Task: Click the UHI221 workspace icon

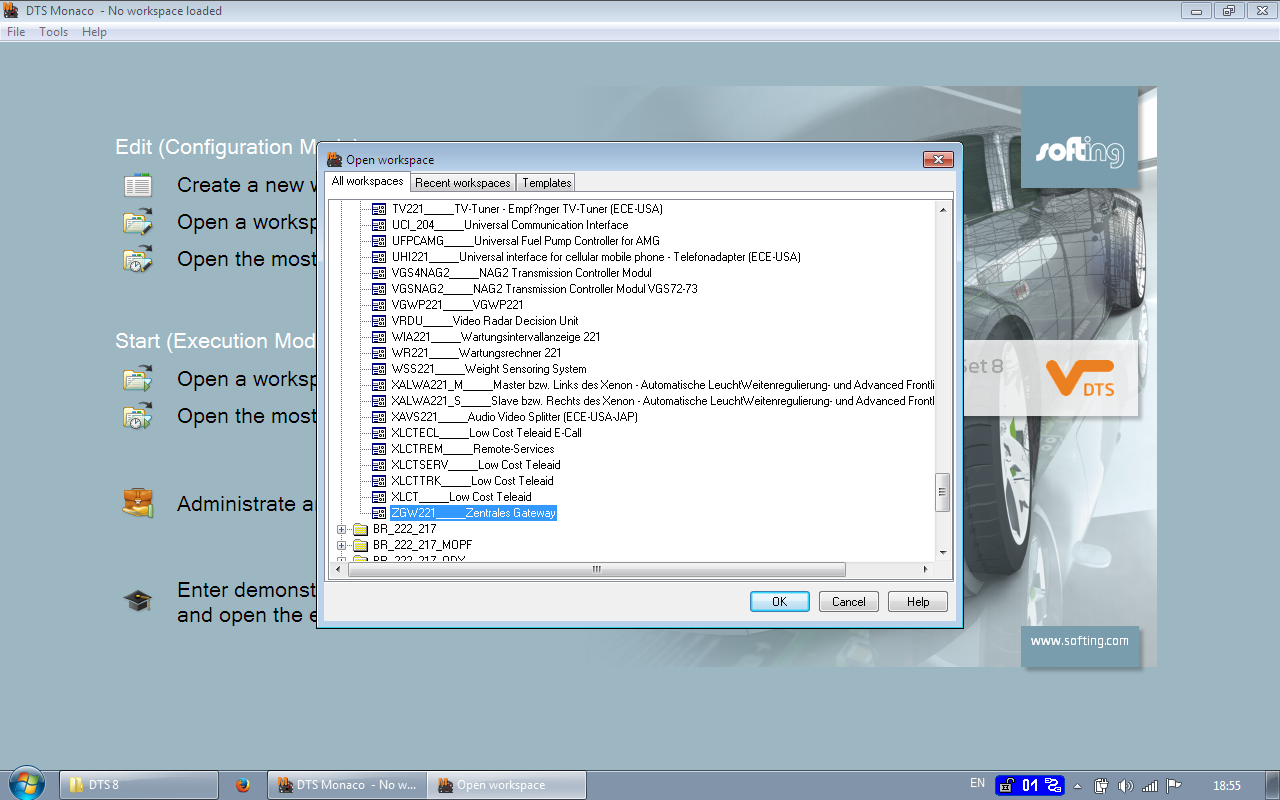Action: tap(379, 257)
